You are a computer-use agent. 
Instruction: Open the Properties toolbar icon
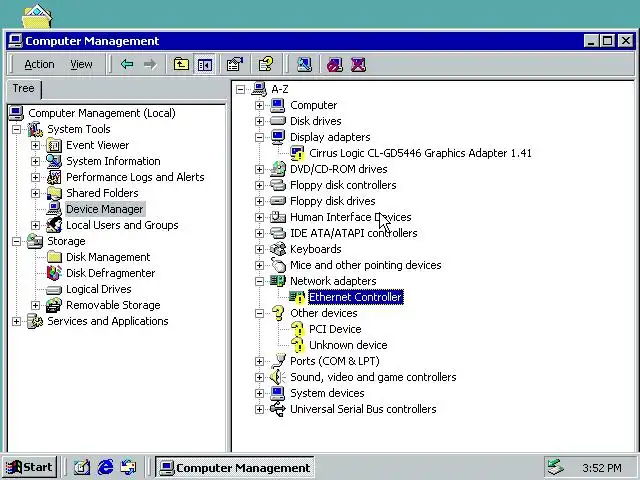point(235,64)
